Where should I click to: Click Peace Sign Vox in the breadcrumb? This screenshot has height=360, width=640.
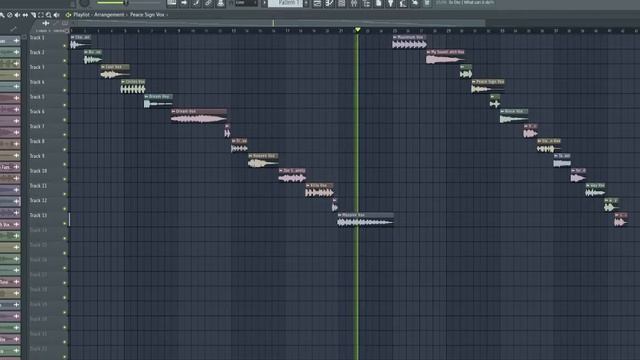147,15
